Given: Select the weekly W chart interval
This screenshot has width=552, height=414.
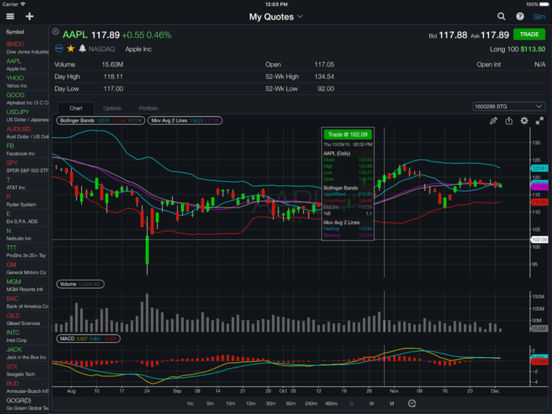Looking at the screenshot, I should click(371, 403).
